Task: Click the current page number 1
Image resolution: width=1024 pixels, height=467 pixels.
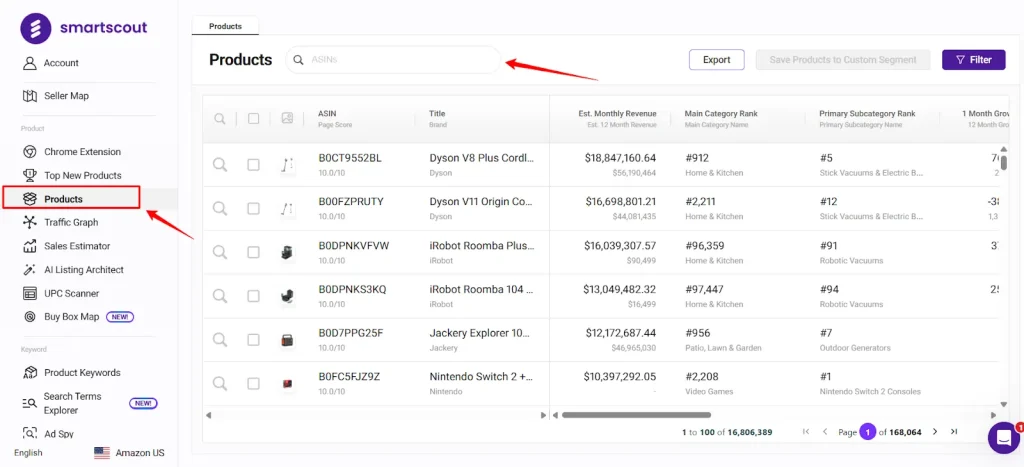Action: (x=867, y=432)
